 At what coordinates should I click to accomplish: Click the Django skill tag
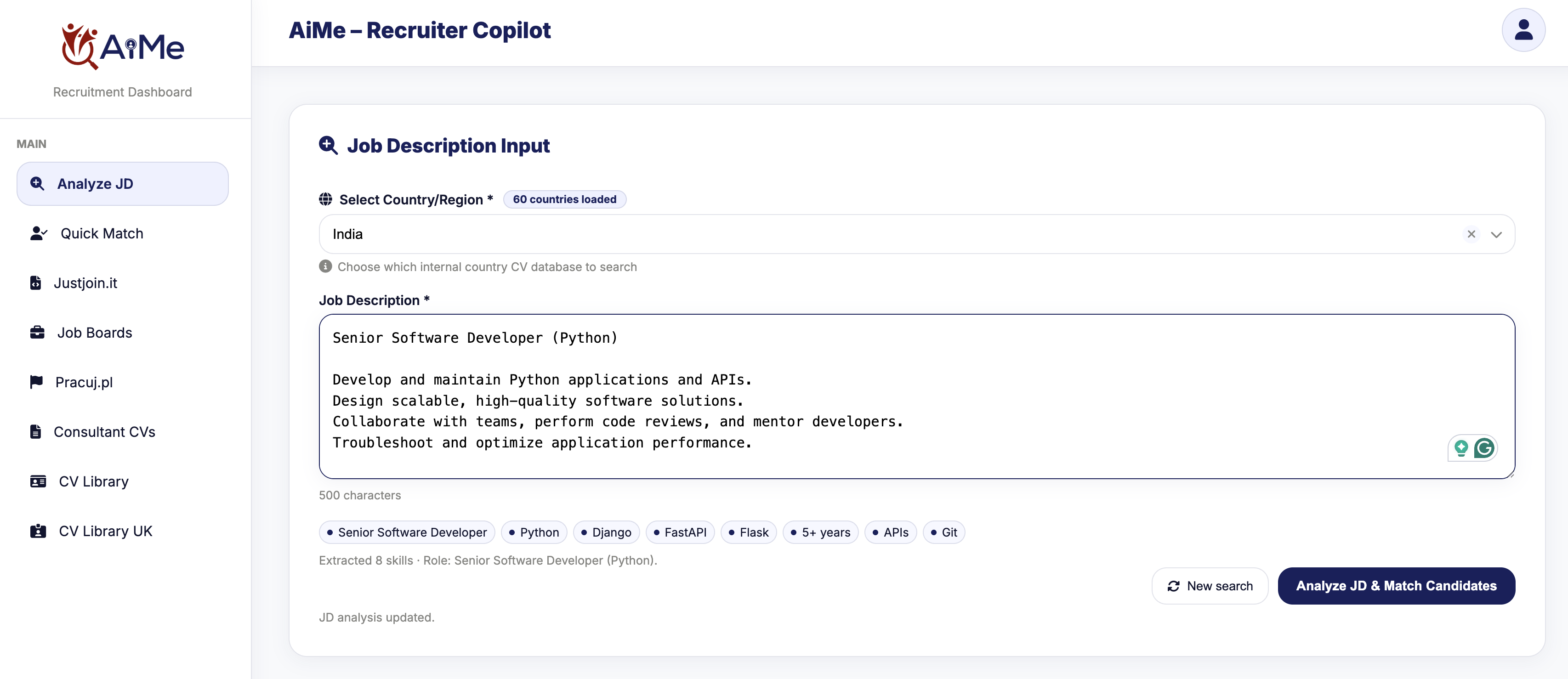606,532
